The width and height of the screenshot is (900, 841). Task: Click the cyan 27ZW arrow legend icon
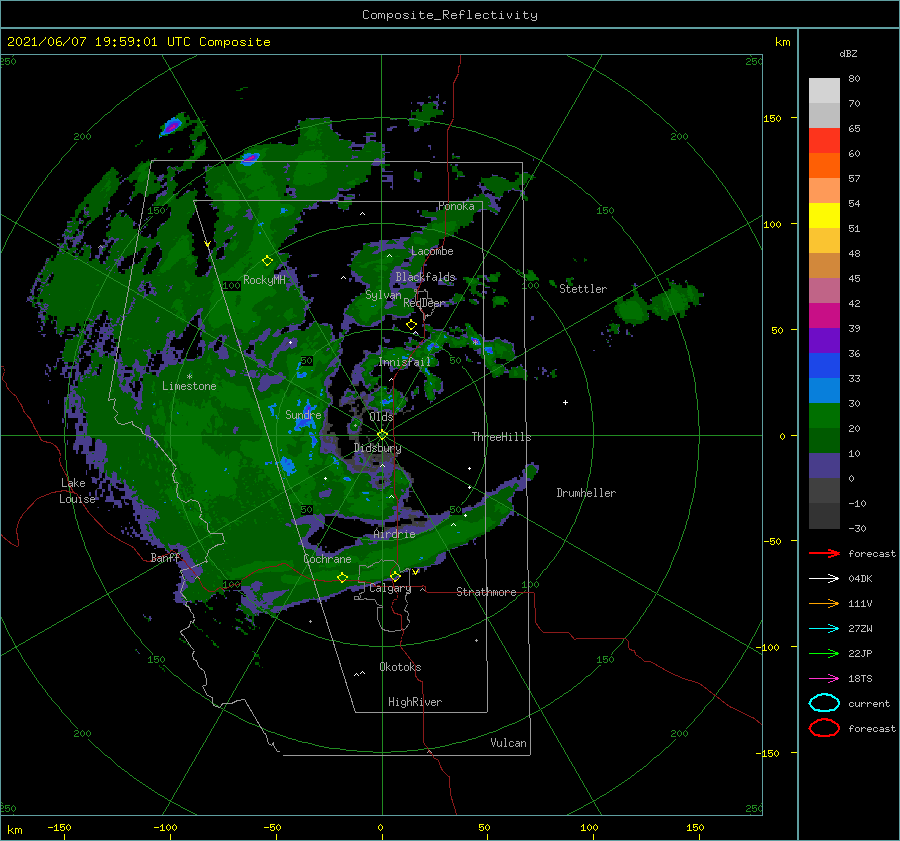824,629
